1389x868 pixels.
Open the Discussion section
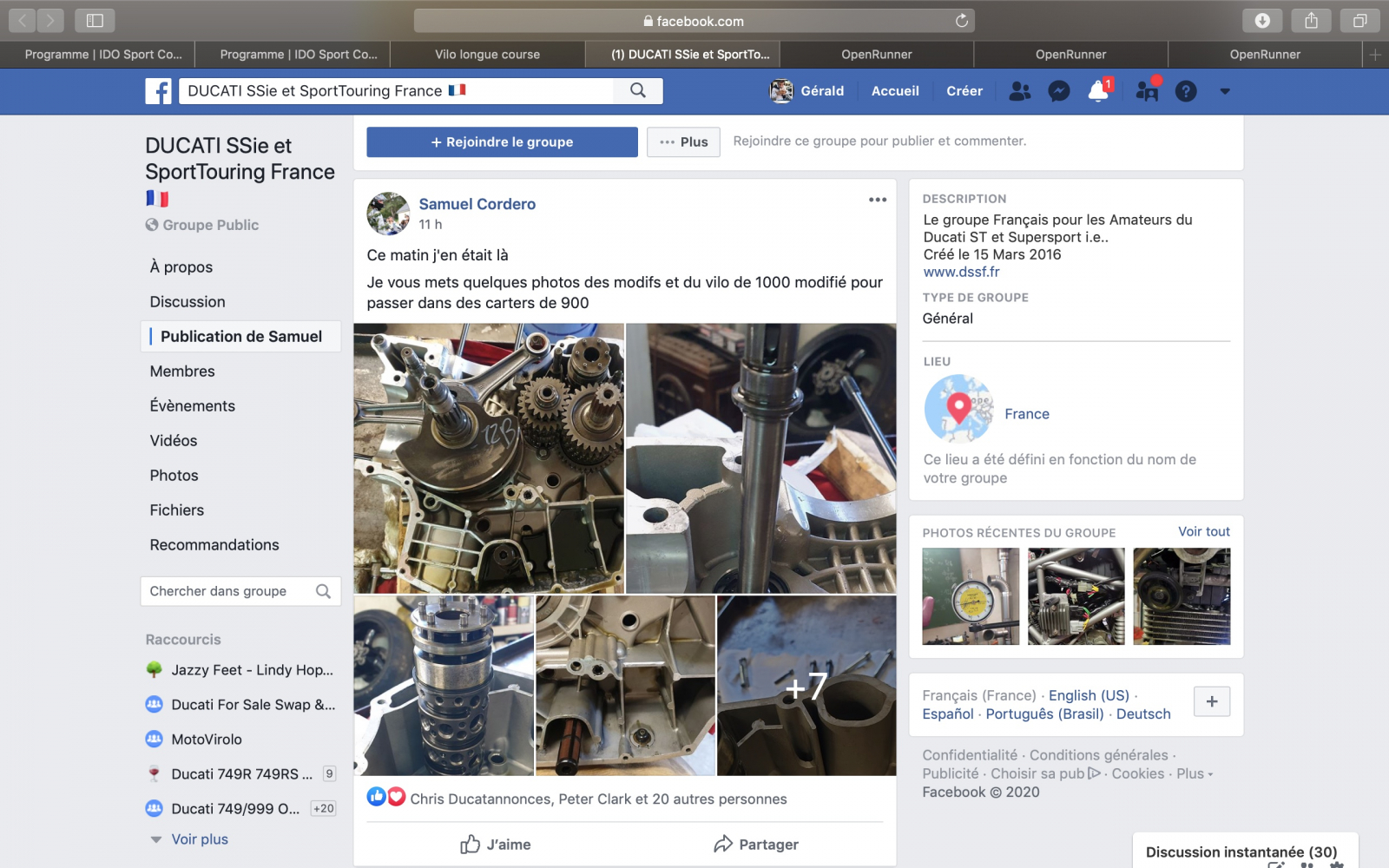[x=188, y=302]
